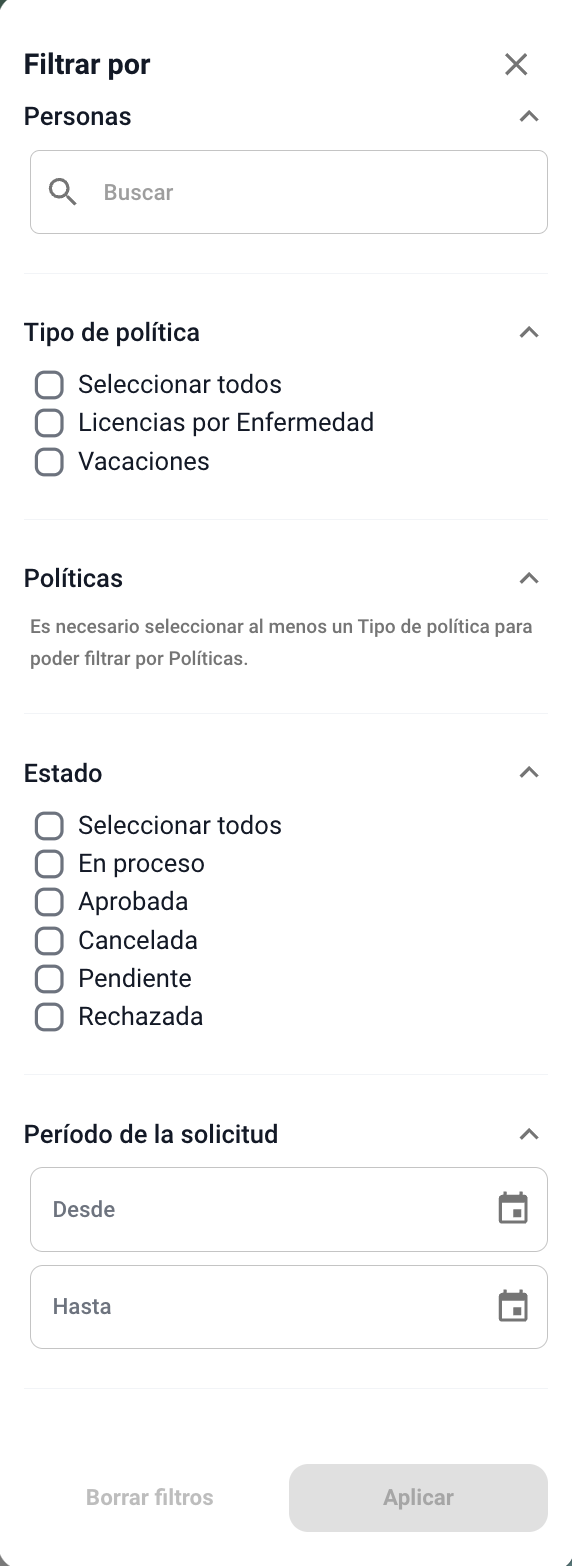Click the Borrar filtros button
The image size is (572, 1566).
pos(150,1498)
